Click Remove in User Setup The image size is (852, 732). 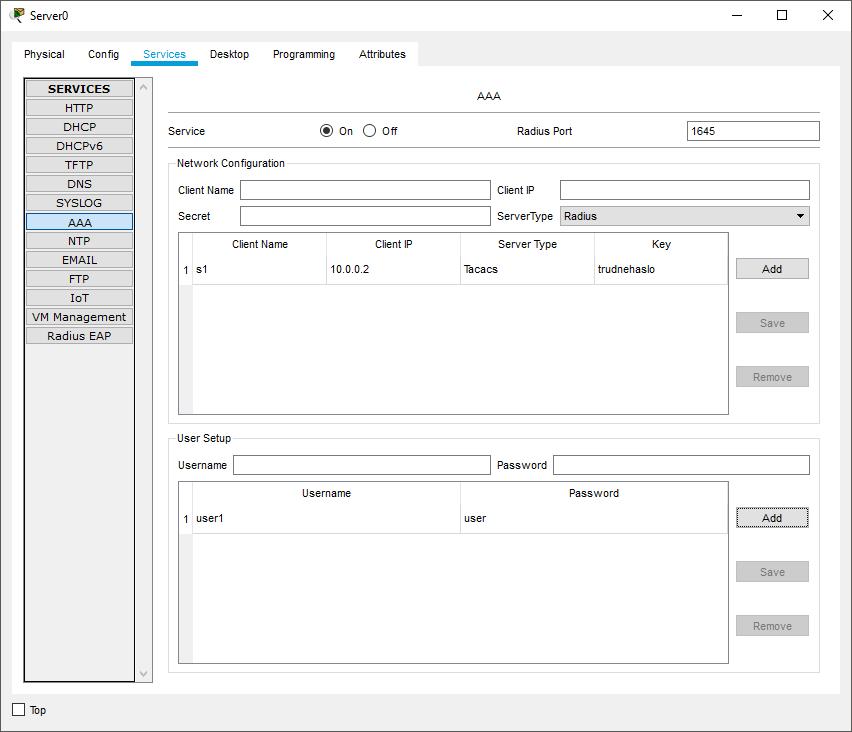[772, 625]
